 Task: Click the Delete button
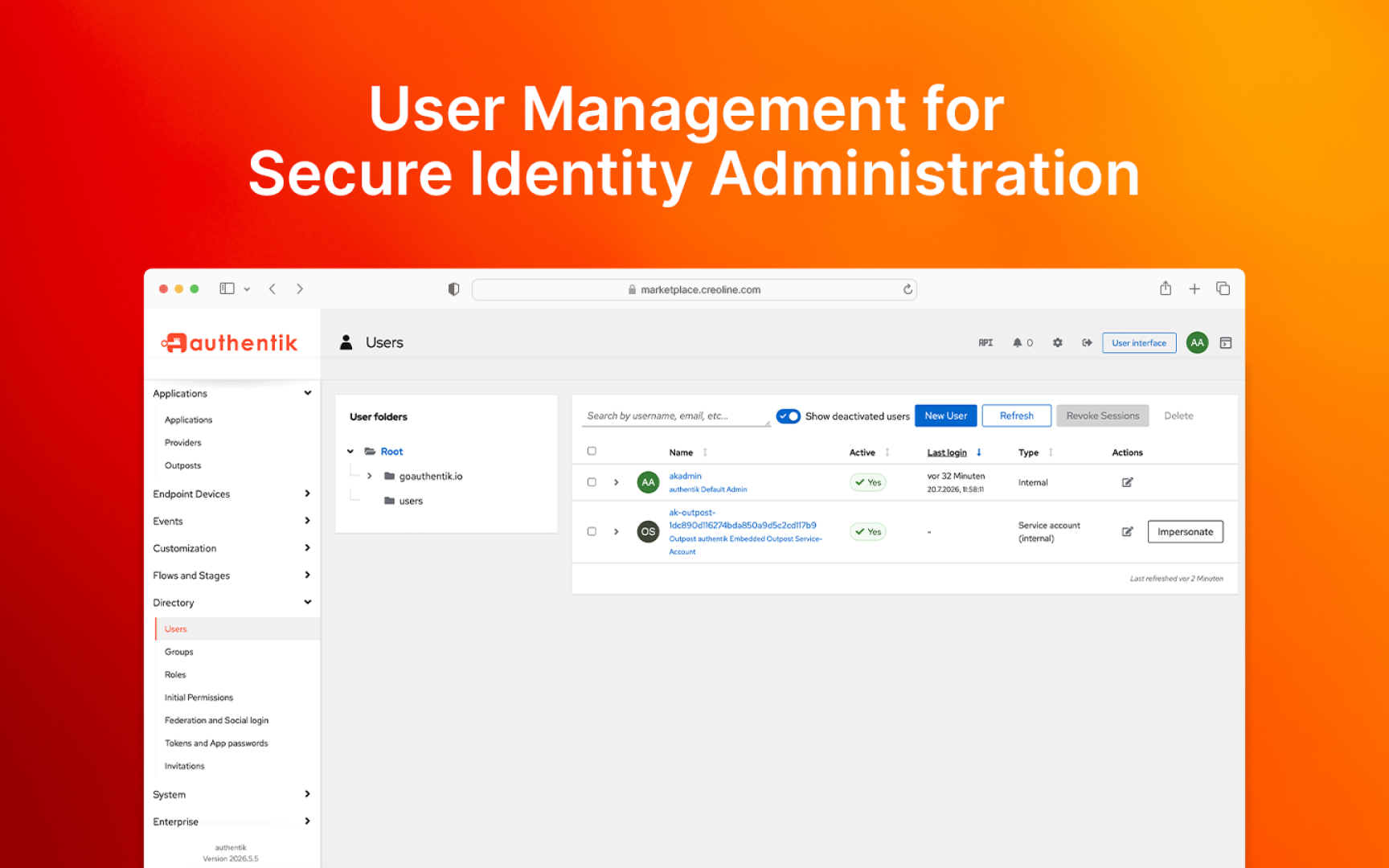1179,416
